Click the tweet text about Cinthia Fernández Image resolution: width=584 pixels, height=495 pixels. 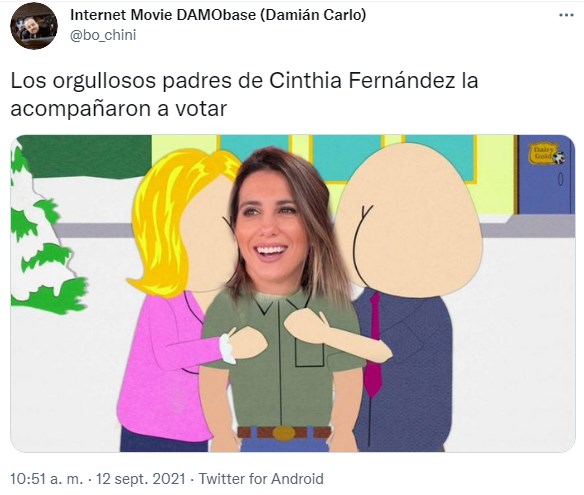pyautogui.click(x=244, y=94)
